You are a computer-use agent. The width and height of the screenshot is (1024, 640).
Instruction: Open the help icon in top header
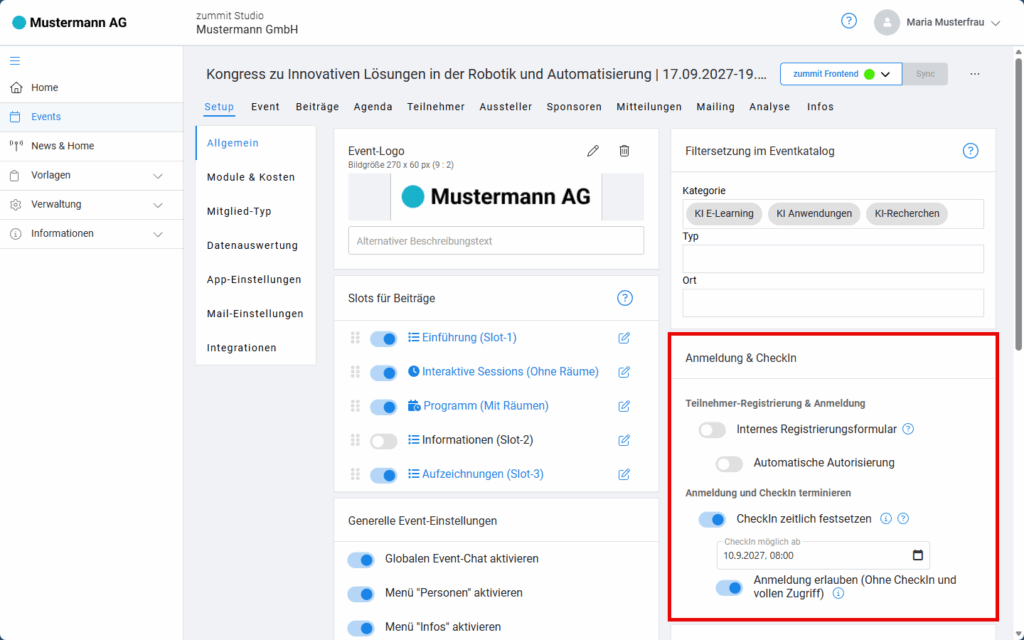tap(849, 21)
